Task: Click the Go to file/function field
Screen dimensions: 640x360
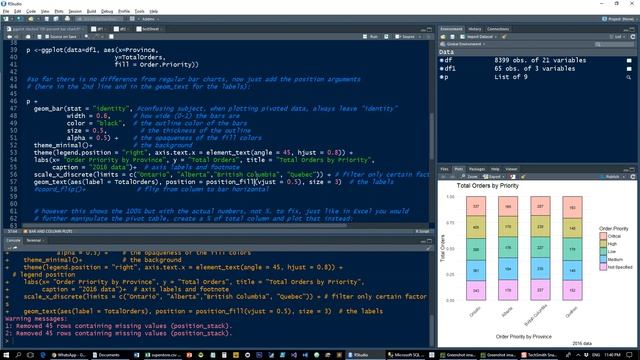Action: 99,19
